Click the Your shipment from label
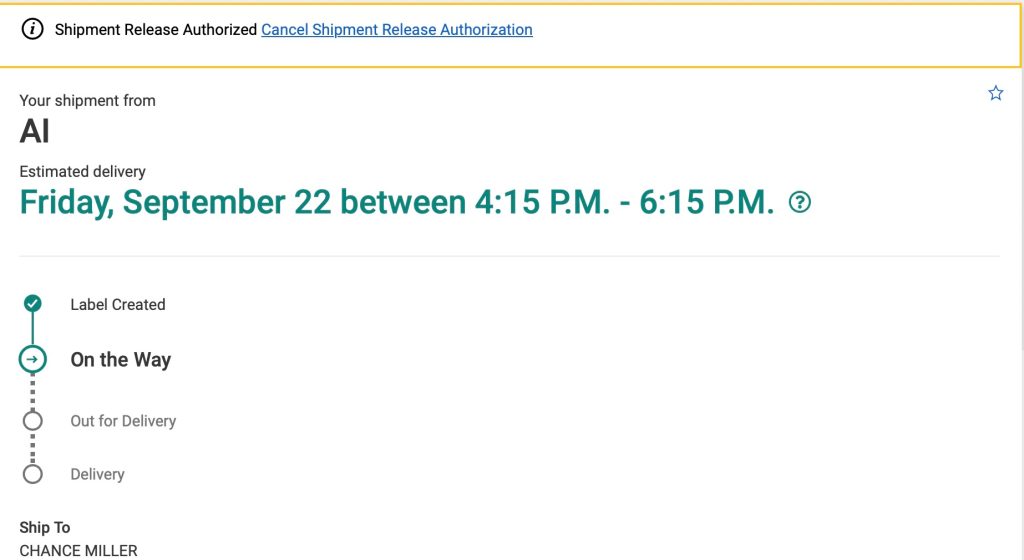The height and width of the screenshot is (560, 1024). 87,100
